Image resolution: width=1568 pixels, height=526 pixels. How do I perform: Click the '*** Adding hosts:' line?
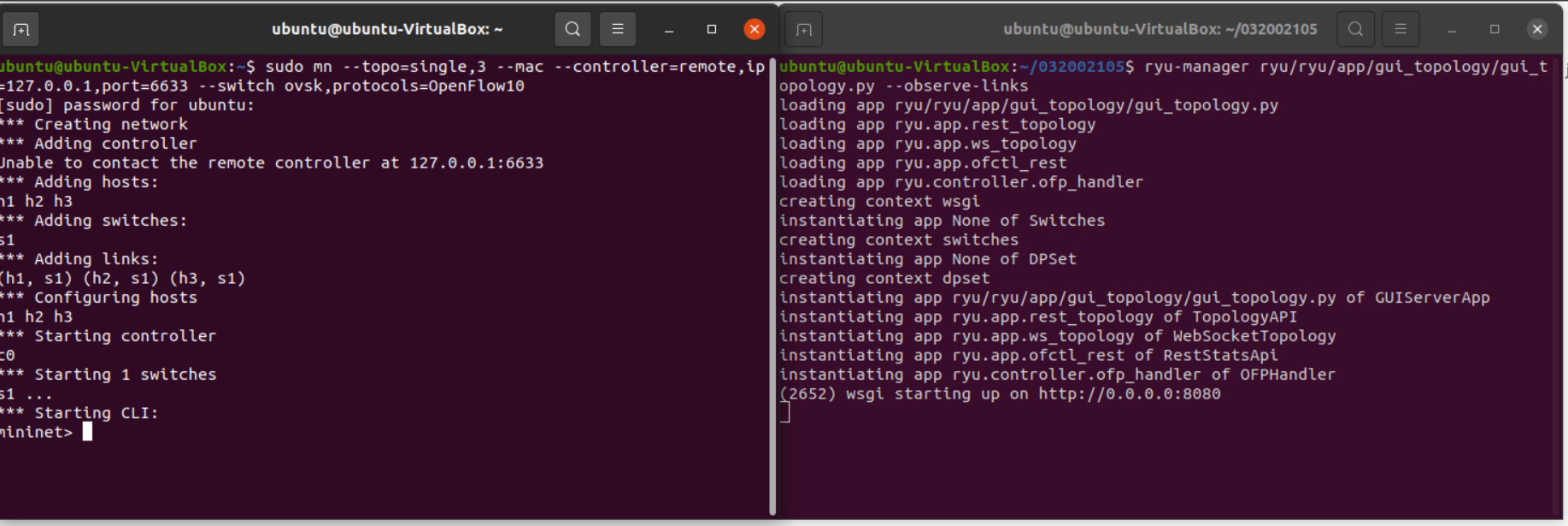pyautogui.click(x=79, y=182)
